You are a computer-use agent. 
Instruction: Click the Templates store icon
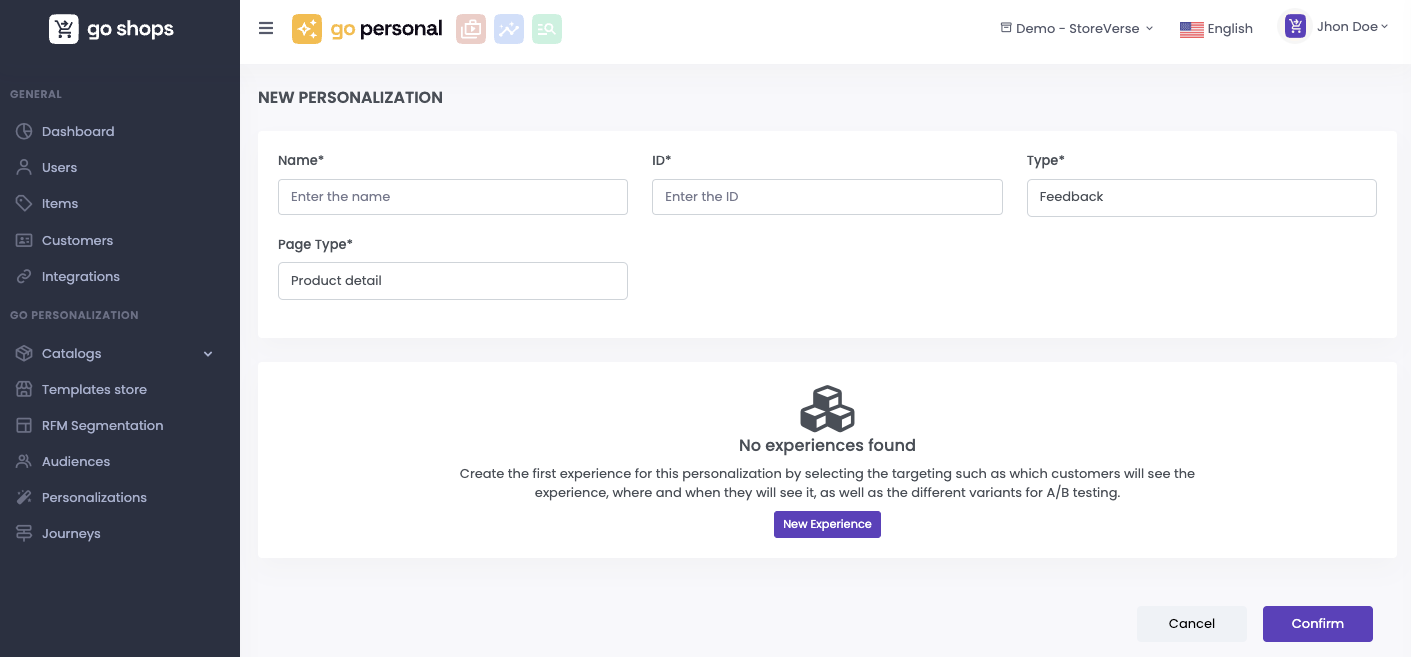coord(24,389)
